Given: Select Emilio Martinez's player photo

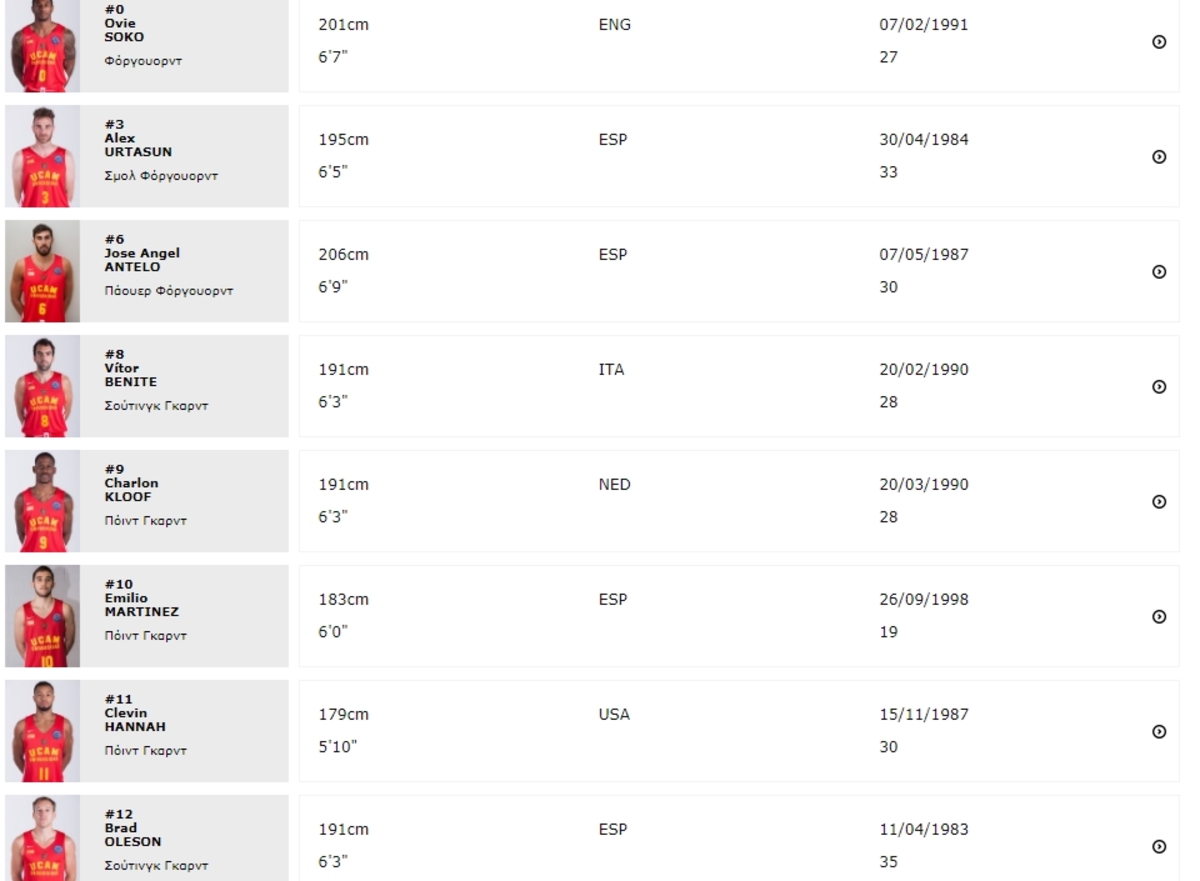Looking at the screenshot, I should pos(42,616).
